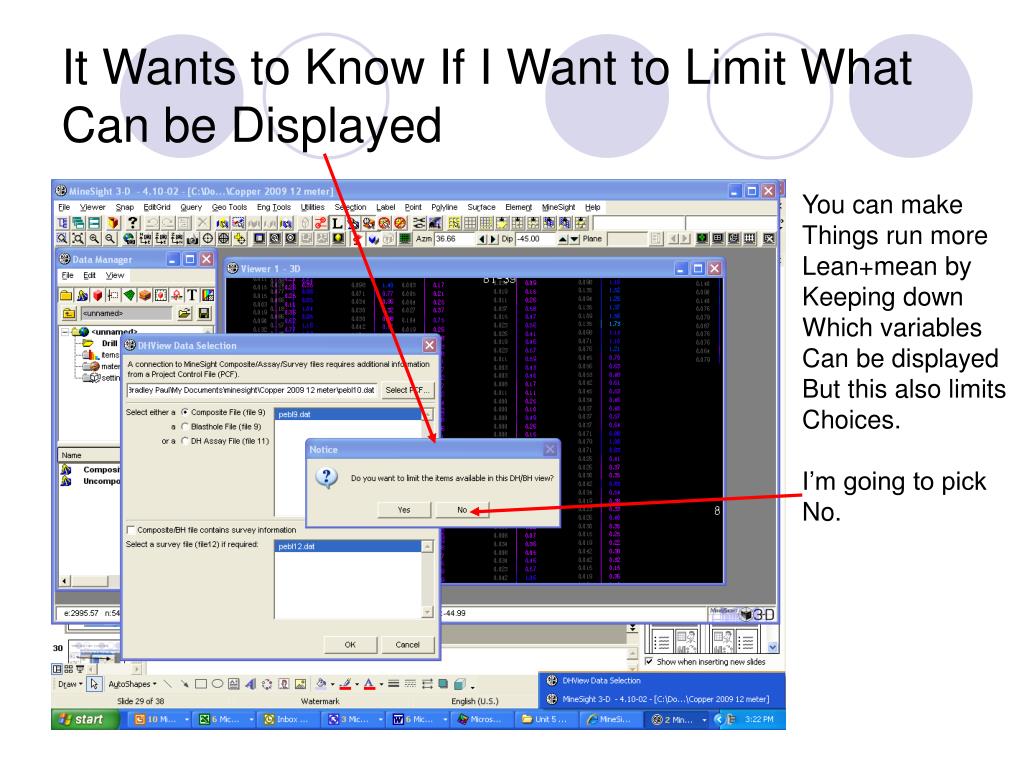Click the fill color paint bucket swatch
1024x768 pixels.
coord(321,684)
